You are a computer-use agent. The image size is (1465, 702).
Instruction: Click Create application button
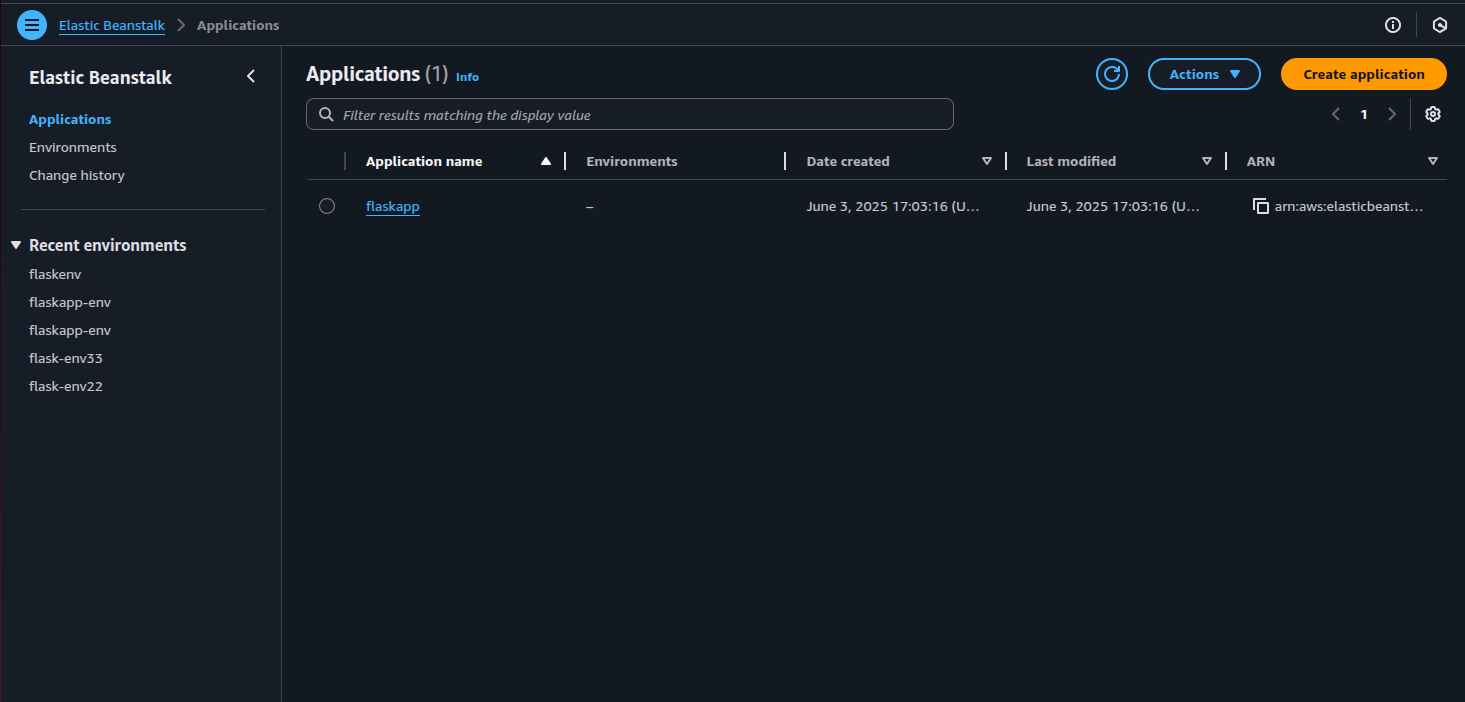[x=1364, y=74]
